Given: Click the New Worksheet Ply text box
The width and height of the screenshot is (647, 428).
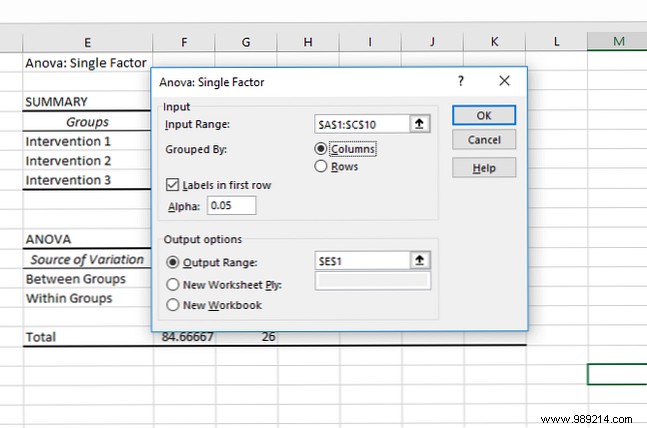Looking at the screenshot, I should pyautogui.click(x=373, y=281).
